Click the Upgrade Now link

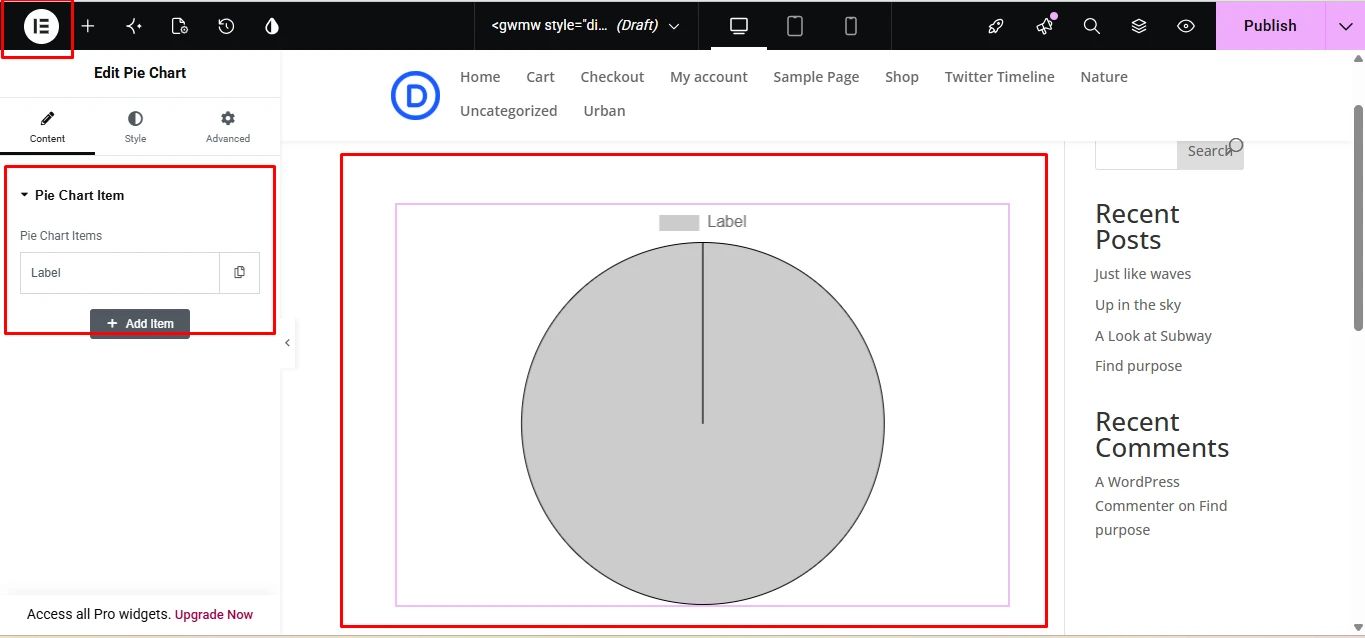coord(214,615)
